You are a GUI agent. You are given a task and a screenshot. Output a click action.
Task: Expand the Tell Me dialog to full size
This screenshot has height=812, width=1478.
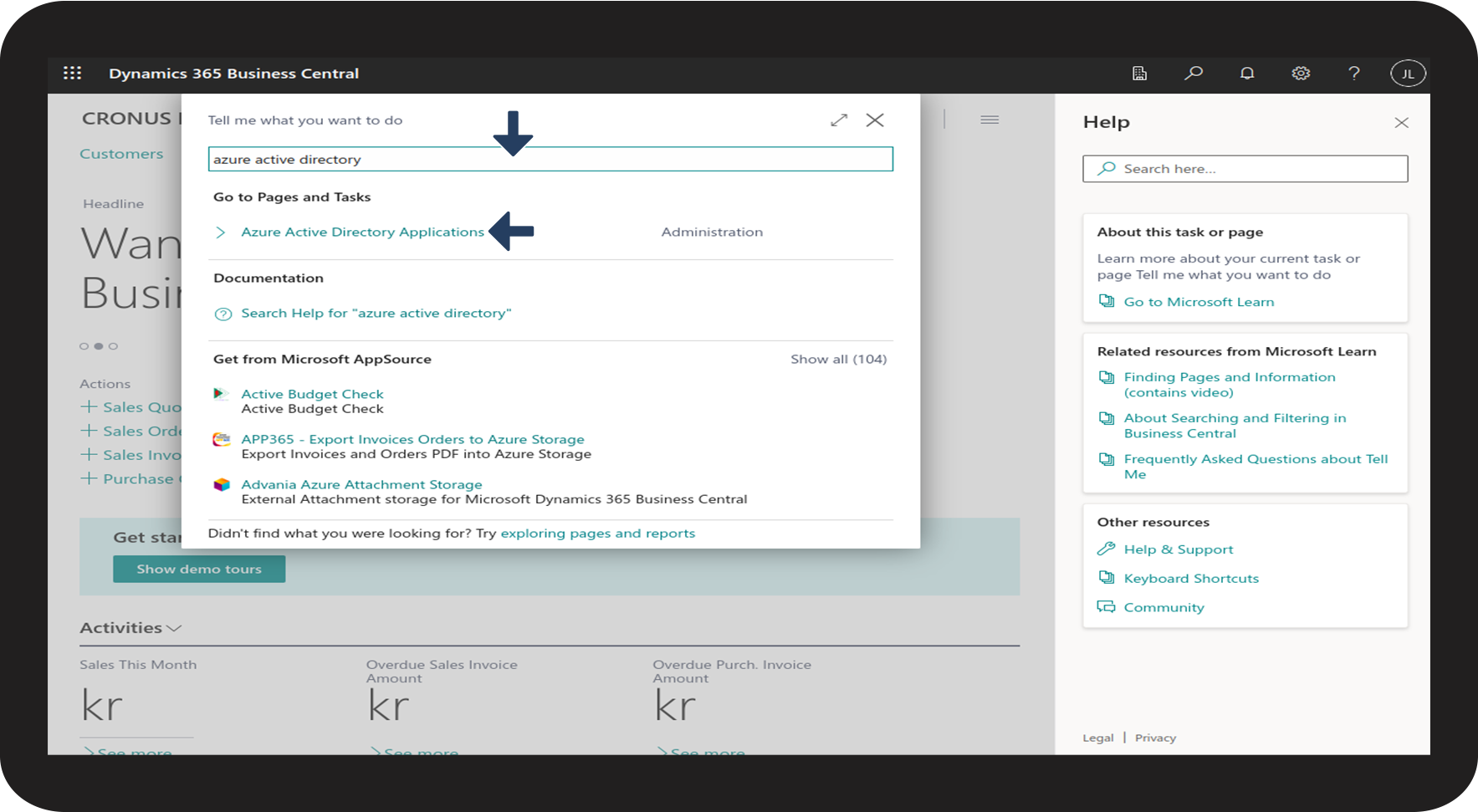pyautogui.click(x=839, y=120)
